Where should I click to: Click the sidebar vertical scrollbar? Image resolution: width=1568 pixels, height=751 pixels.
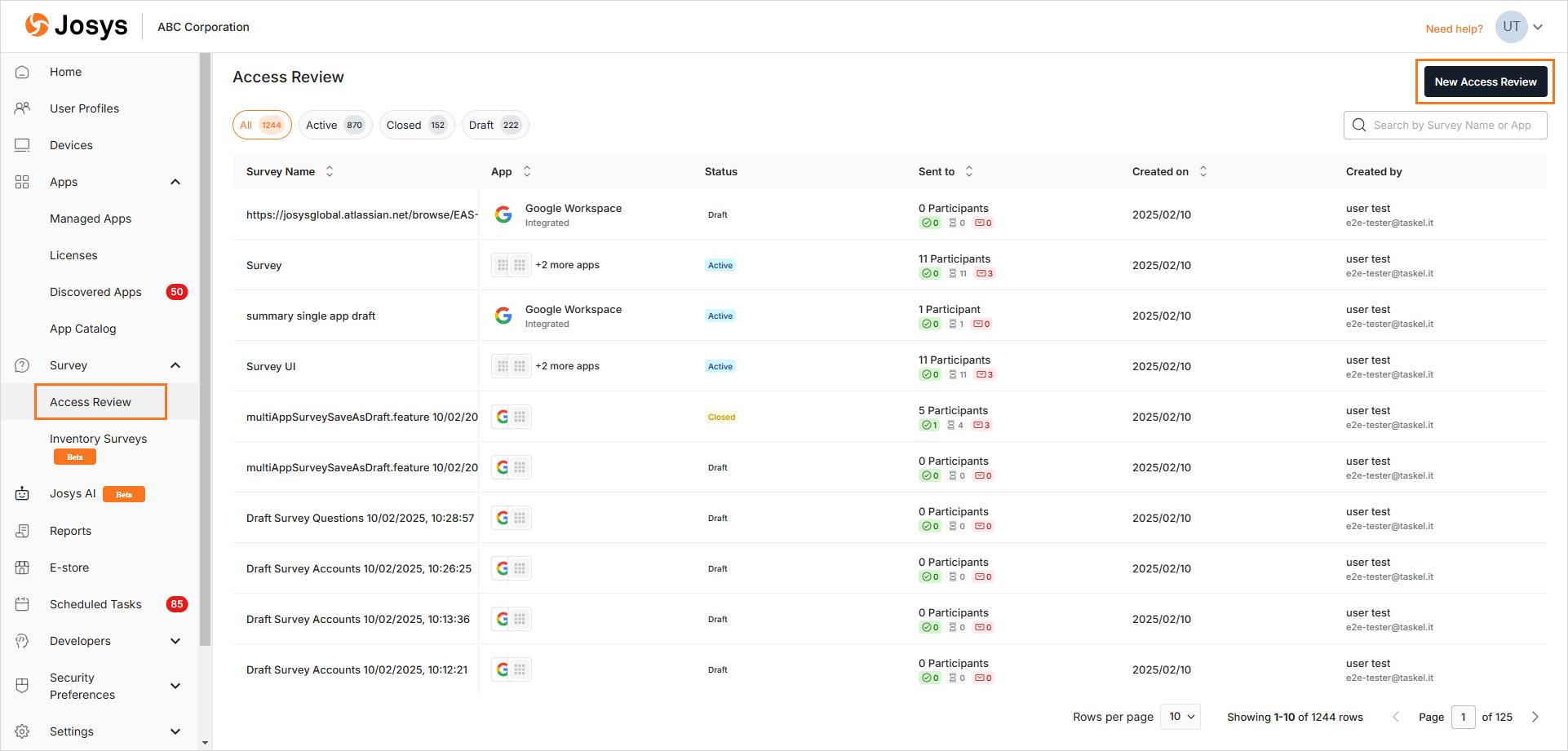coord(206,351)
